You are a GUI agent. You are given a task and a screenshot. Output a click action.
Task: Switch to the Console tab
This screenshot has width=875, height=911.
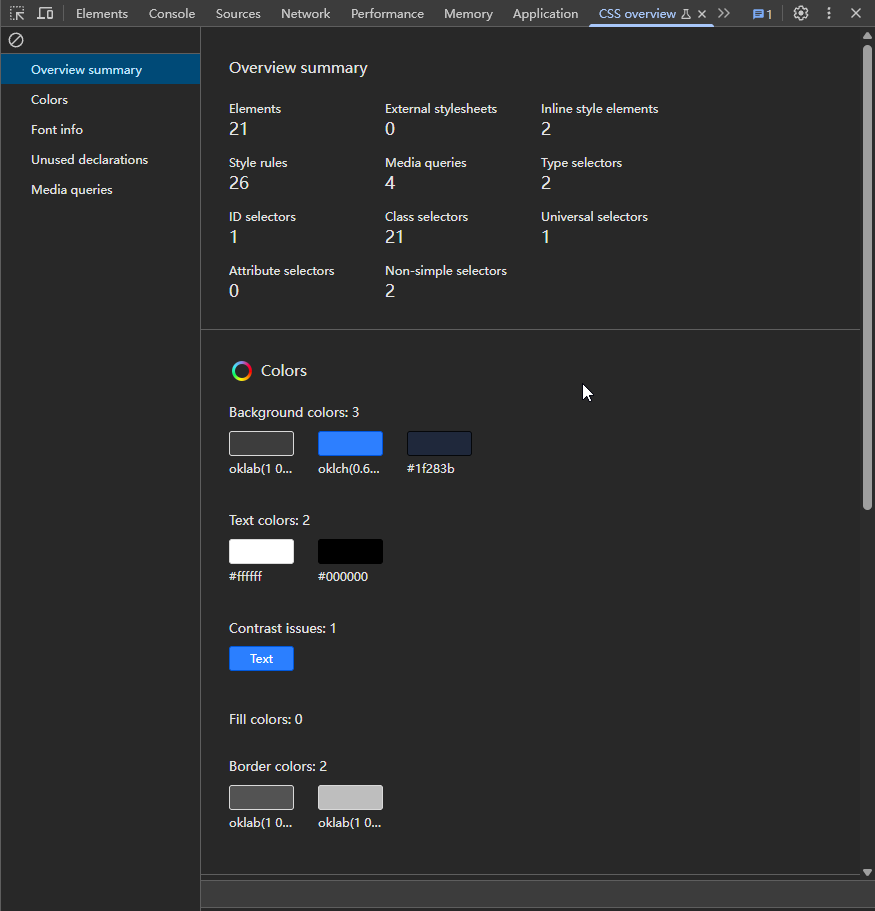[172, 14]
